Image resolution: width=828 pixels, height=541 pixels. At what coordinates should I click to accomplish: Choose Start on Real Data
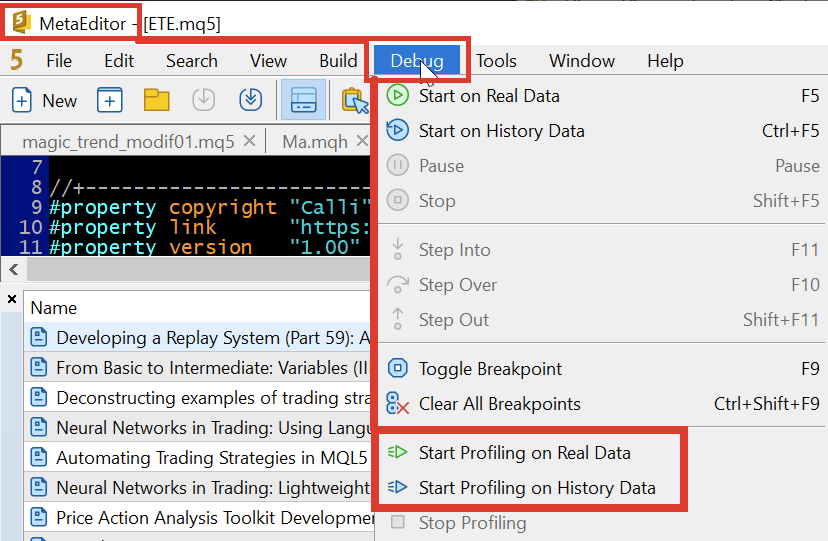click(x=602, y=96)
